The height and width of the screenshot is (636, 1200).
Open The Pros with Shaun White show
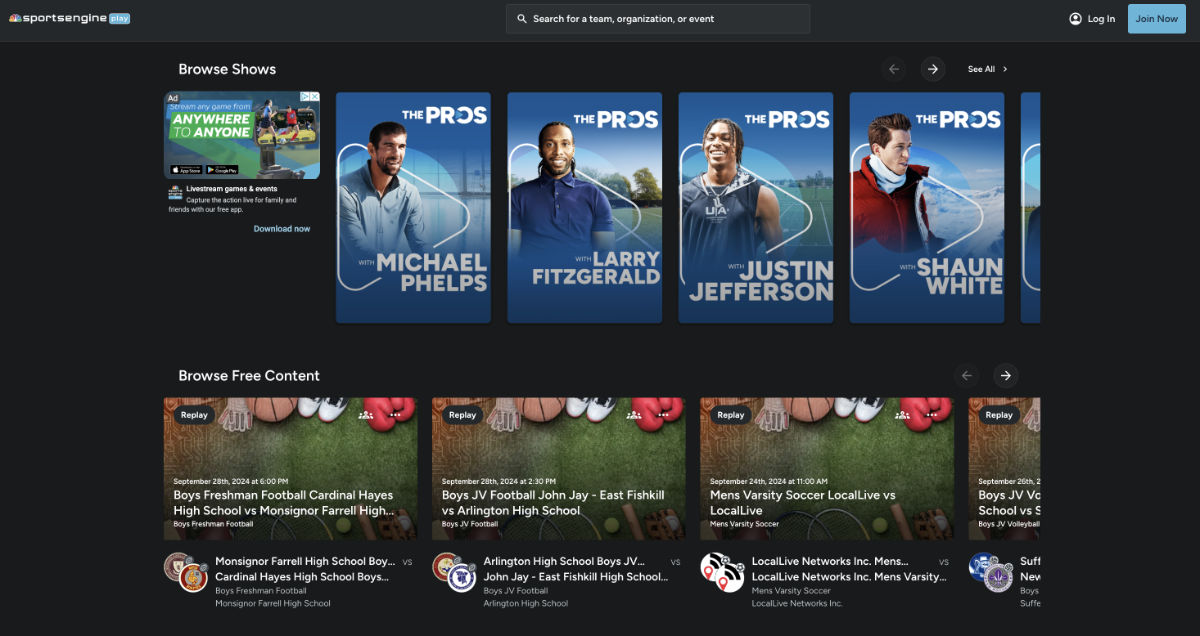click(927, 208)
